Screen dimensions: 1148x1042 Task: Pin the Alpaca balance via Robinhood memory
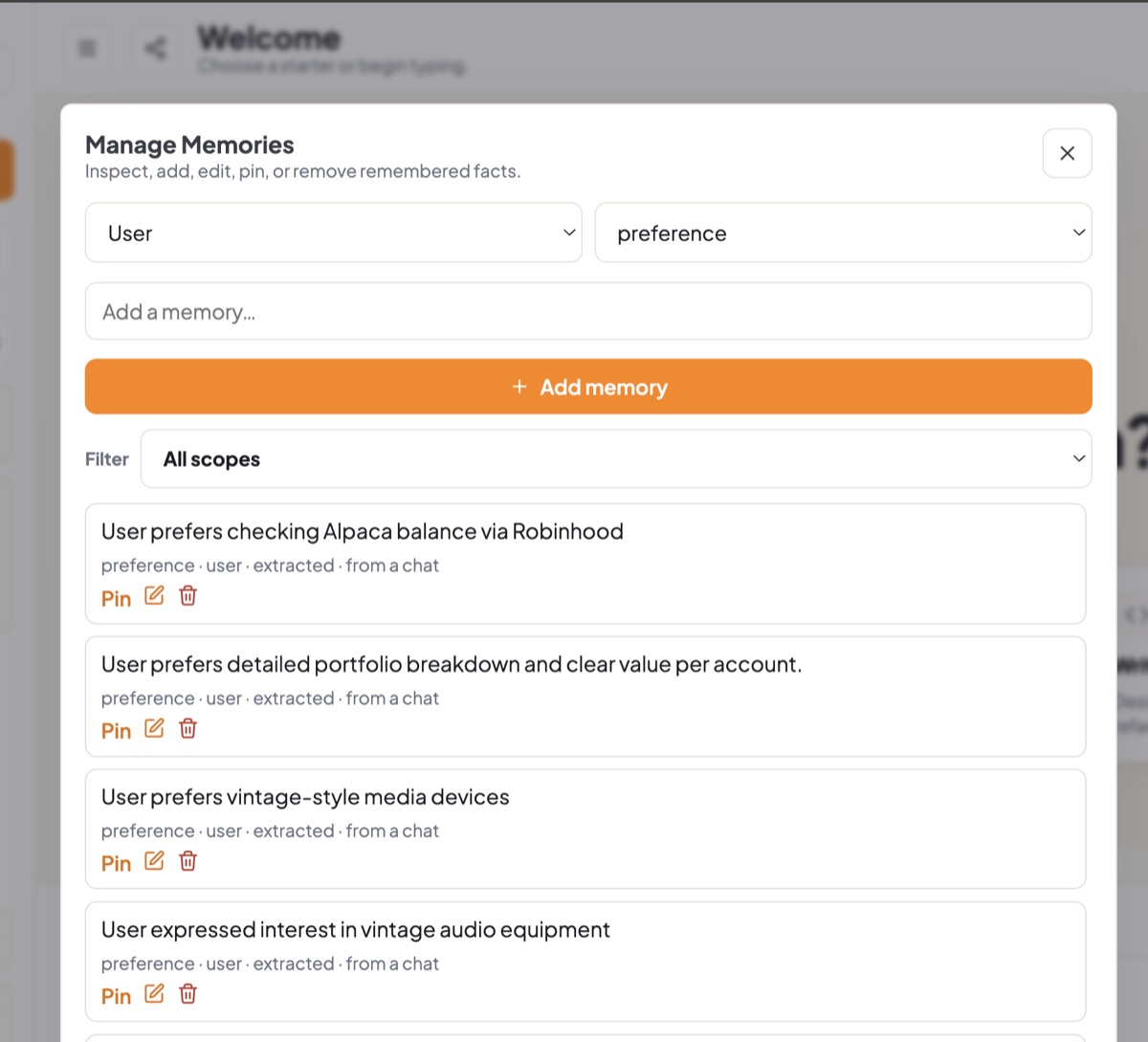coord(116,598)
